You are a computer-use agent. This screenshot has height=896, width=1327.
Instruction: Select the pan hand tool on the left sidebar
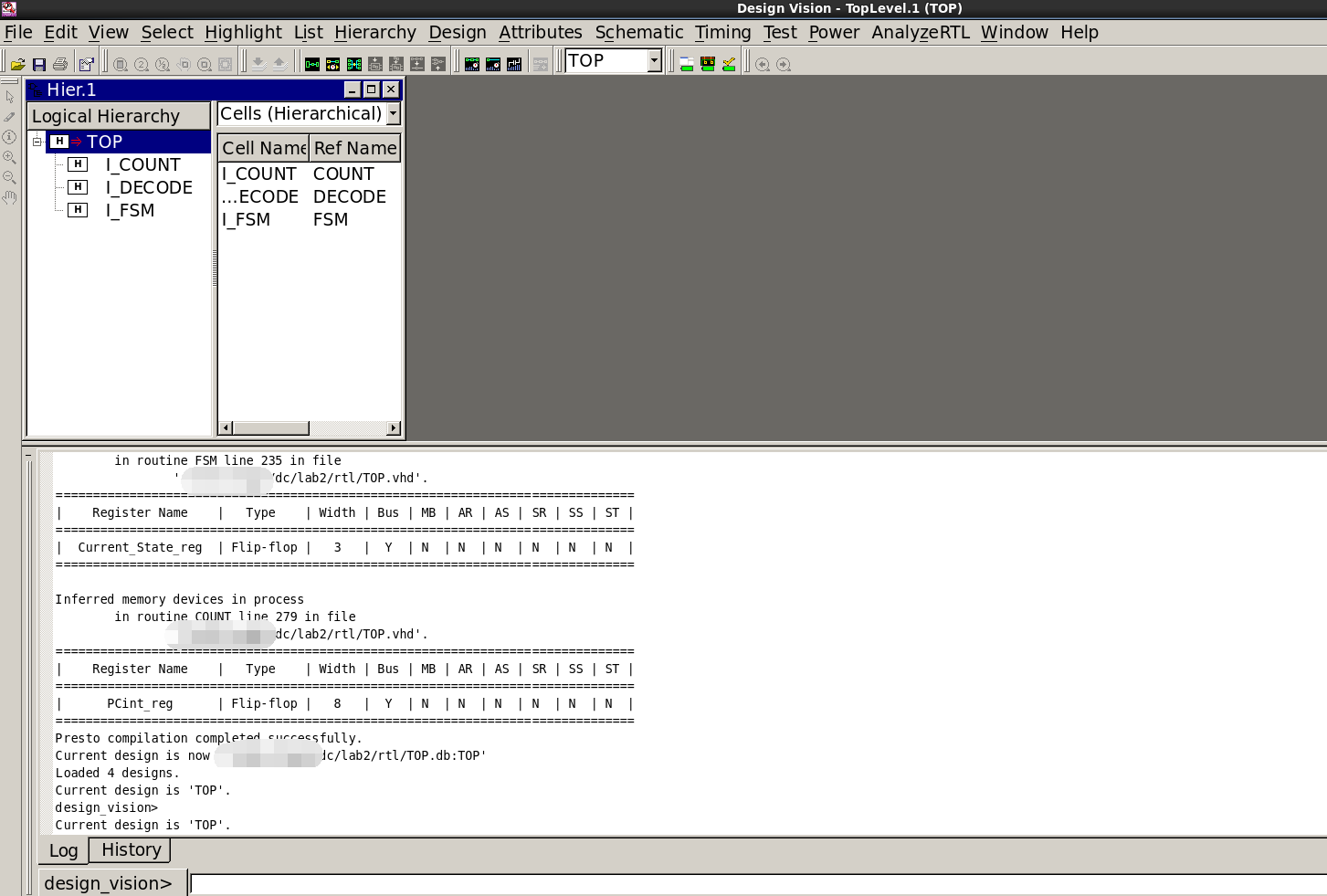(x=10, y=197)
